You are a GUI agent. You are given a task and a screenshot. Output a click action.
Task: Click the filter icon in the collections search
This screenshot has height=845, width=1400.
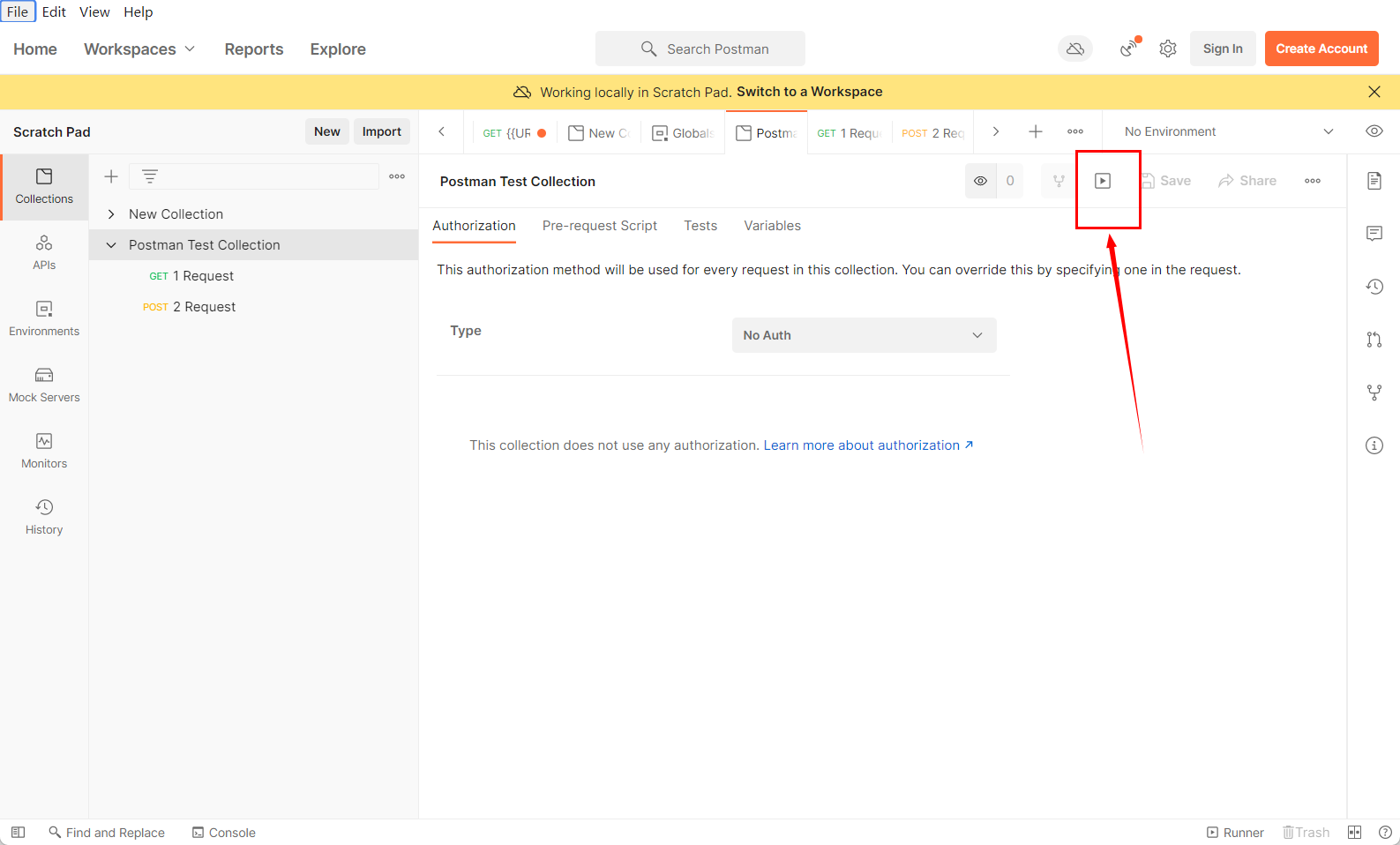click(x=150, y=176)
